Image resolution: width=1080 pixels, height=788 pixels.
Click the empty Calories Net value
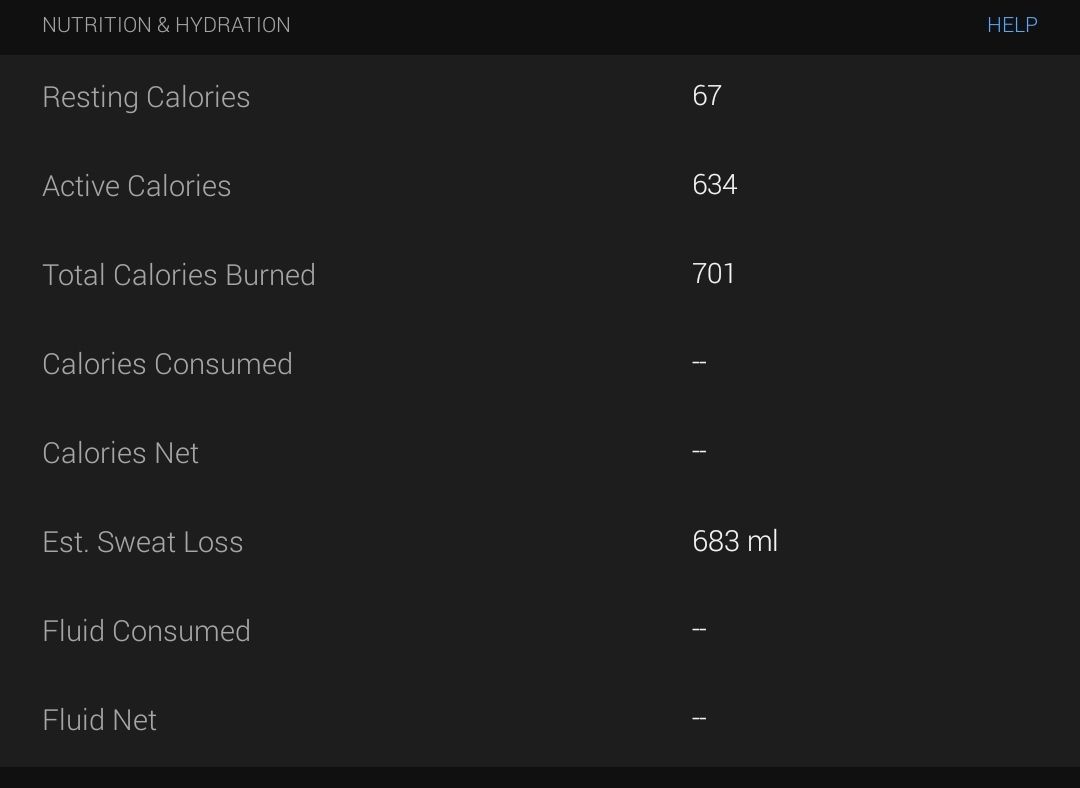point(699,451)
